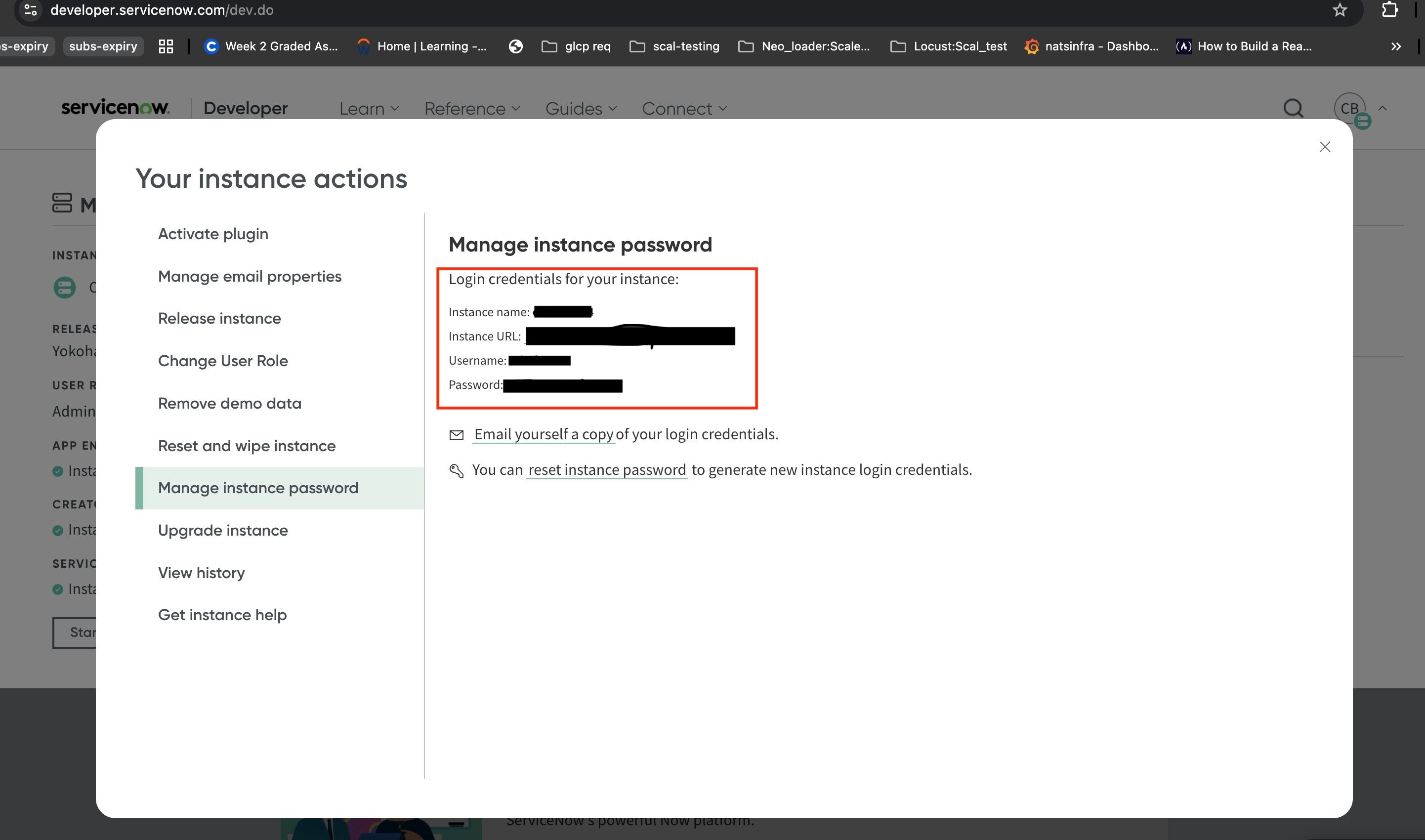The height and width of the screenshot is (840, 1425).
Task: Select View history action
Action: (201, 573)
